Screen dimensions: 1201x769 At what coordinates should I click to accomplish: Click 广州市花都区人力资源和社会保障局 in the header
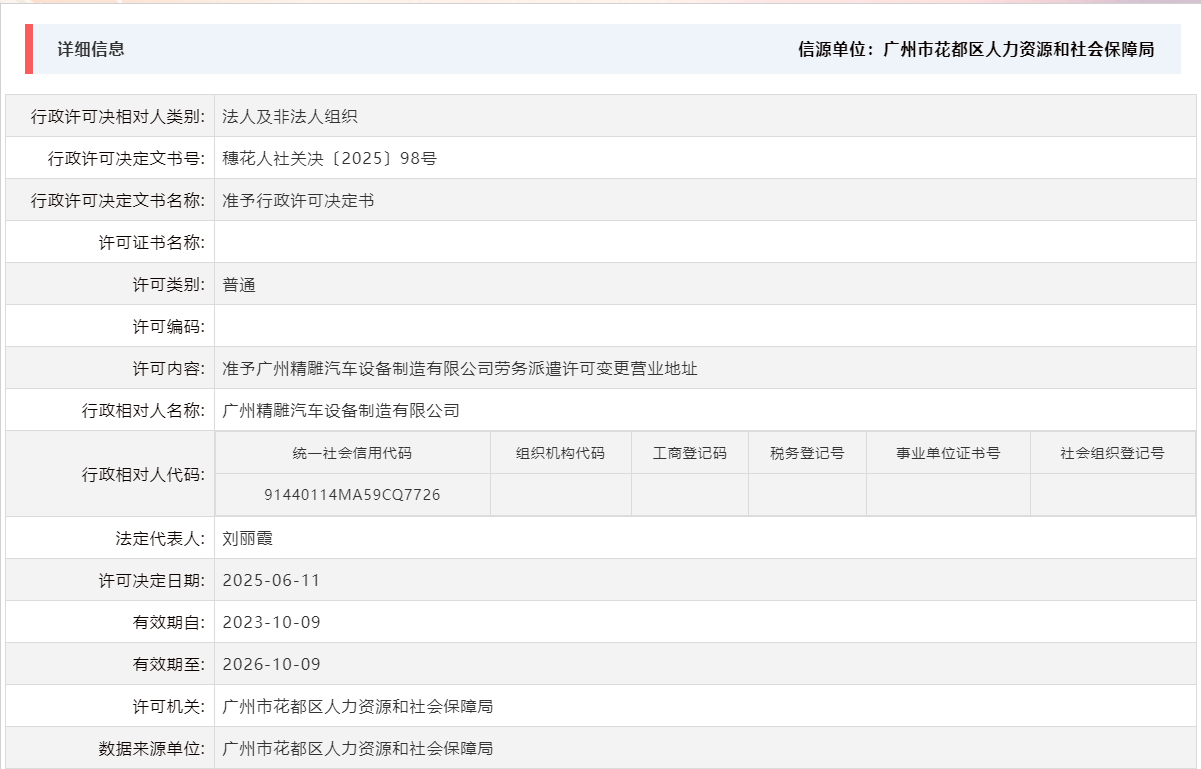1024,51
